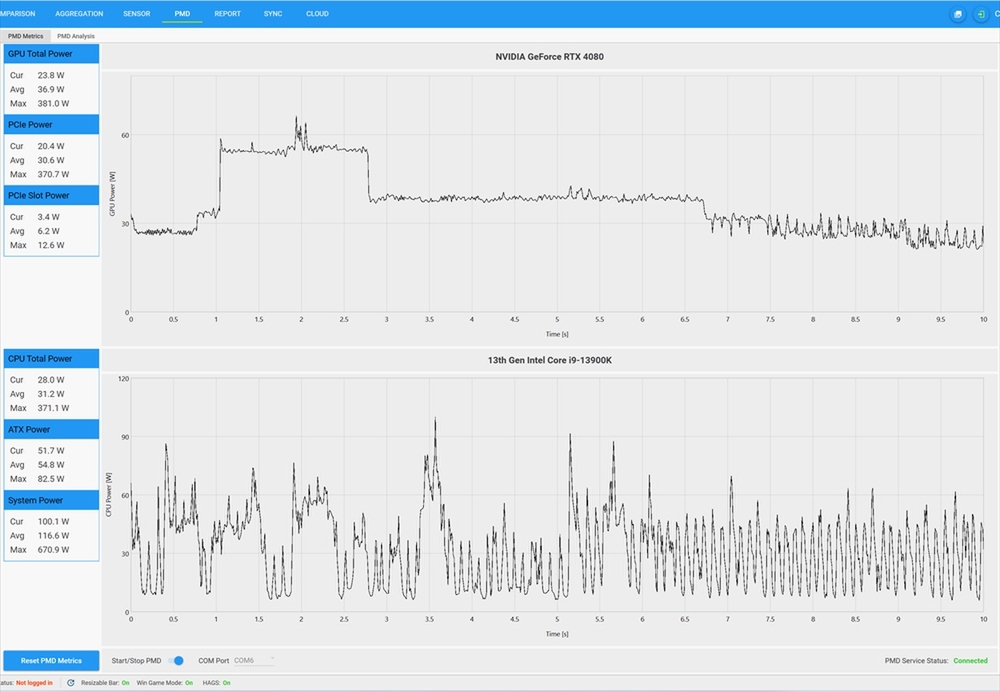Screen dimensions: 1000x692
Task: Click the System Power header
Action: coord(51,500)
